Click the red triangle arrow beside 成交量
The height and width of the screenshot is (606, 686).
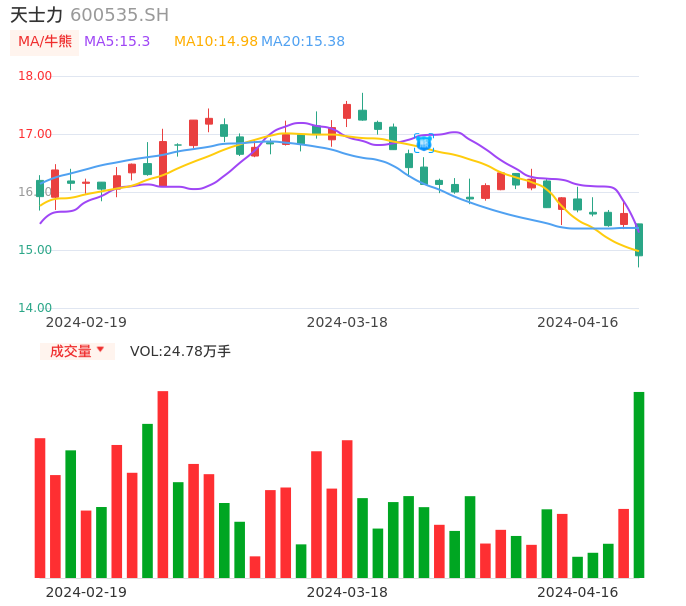click(x=100, y=350)
